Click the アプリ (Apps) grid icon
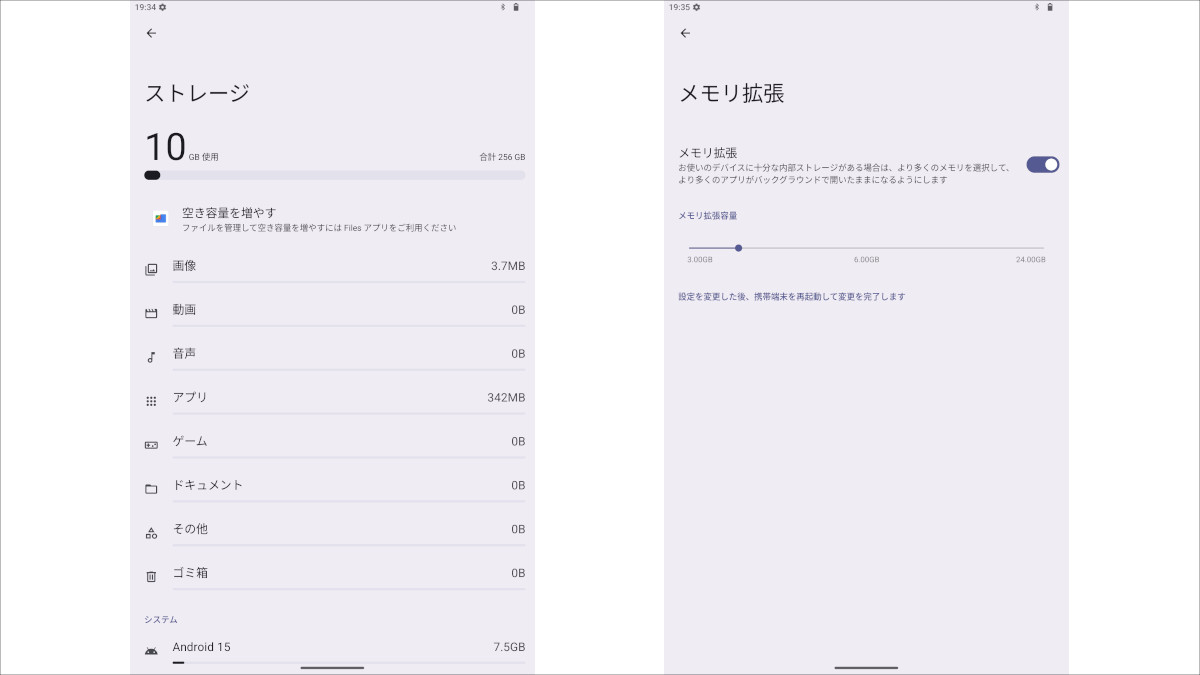The height and width of the screenshot is (675, 1200). 151,397
